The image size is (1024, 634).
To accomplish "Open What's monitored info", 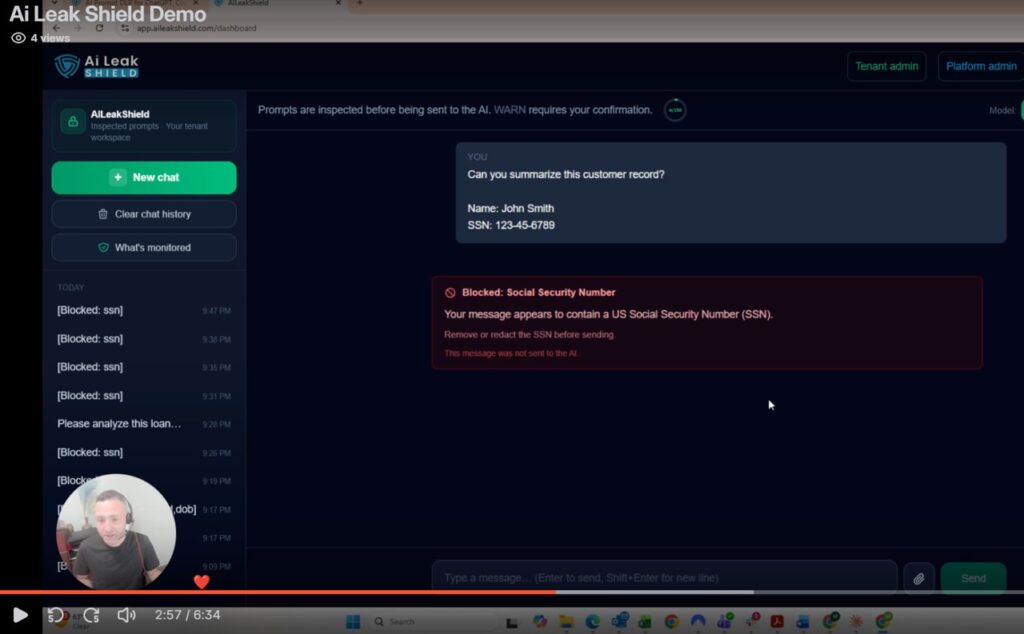I will tap(144, 247).
